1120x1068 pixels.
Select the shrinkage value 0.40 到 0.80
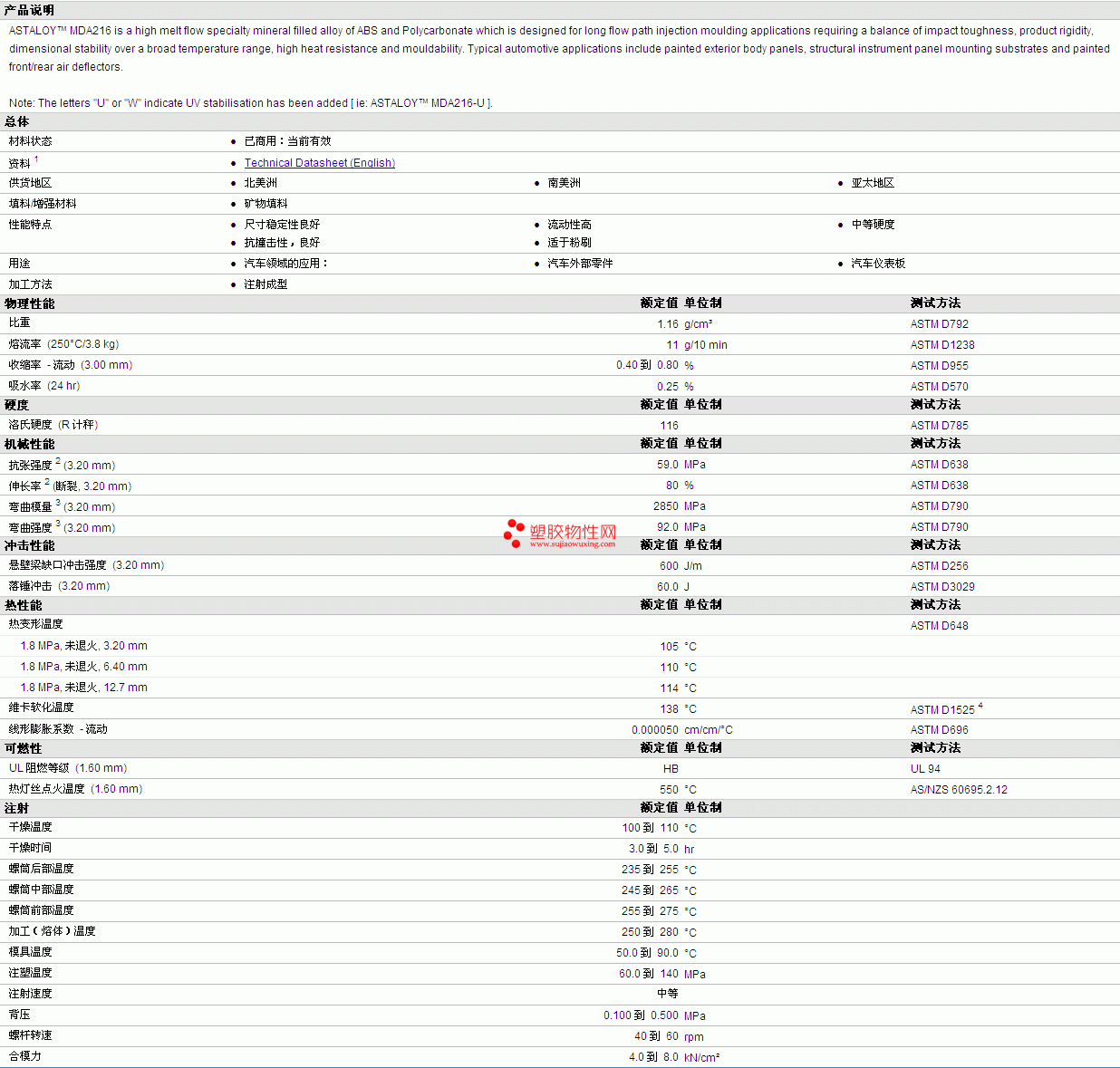pos(647,366)
